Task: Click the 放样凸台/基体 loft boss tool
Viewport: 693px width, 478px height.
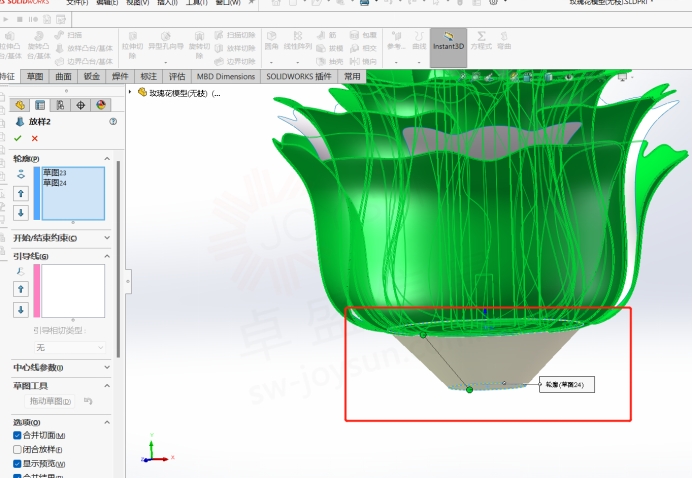Action: click(x=84, y=48)
